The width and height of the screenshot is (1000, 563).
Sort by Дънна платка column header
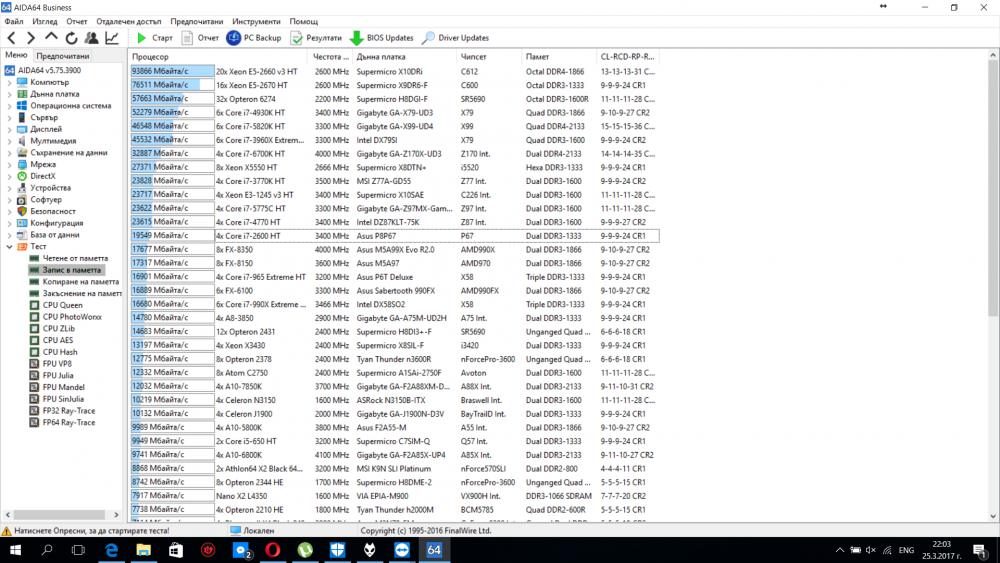405,57
